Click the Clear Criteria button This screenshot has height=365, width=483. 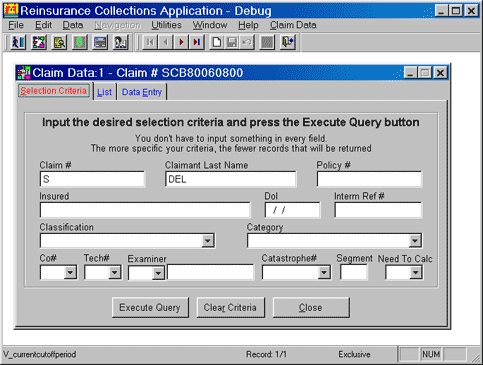230,307
